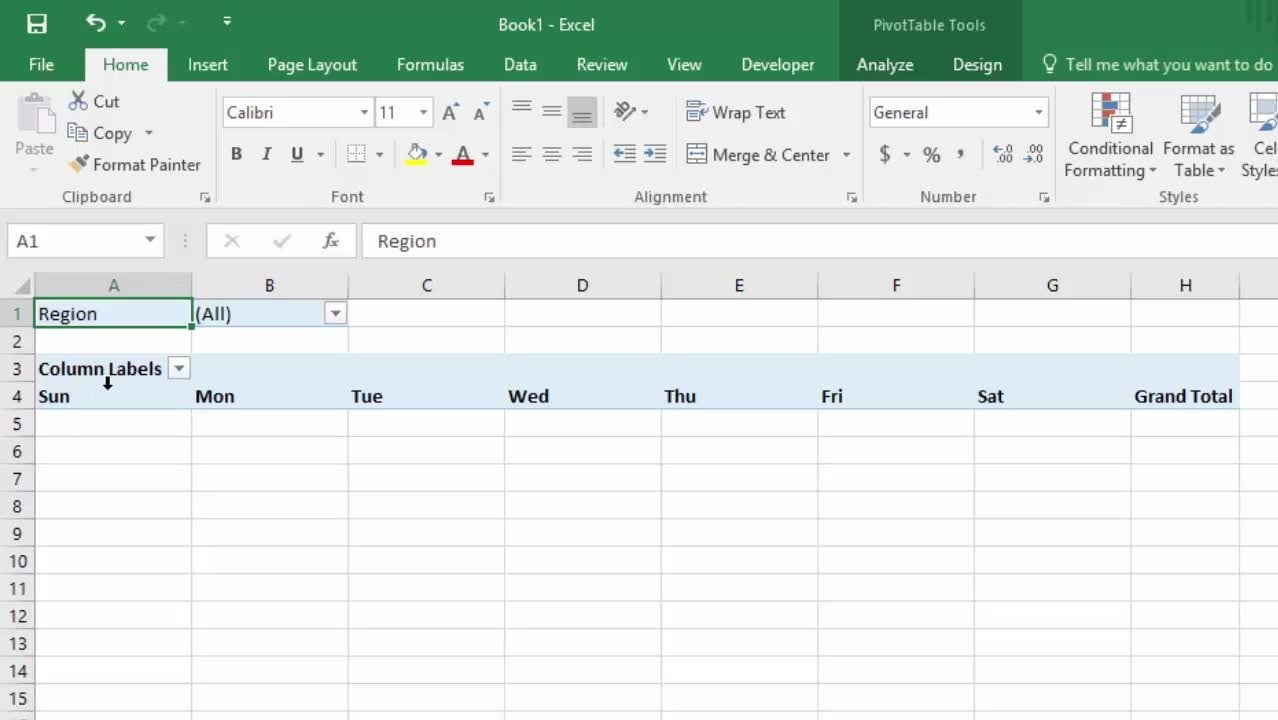The image size is (1278, 720).
Task: Click the formula bar input field
Action: tap(600, 240)
